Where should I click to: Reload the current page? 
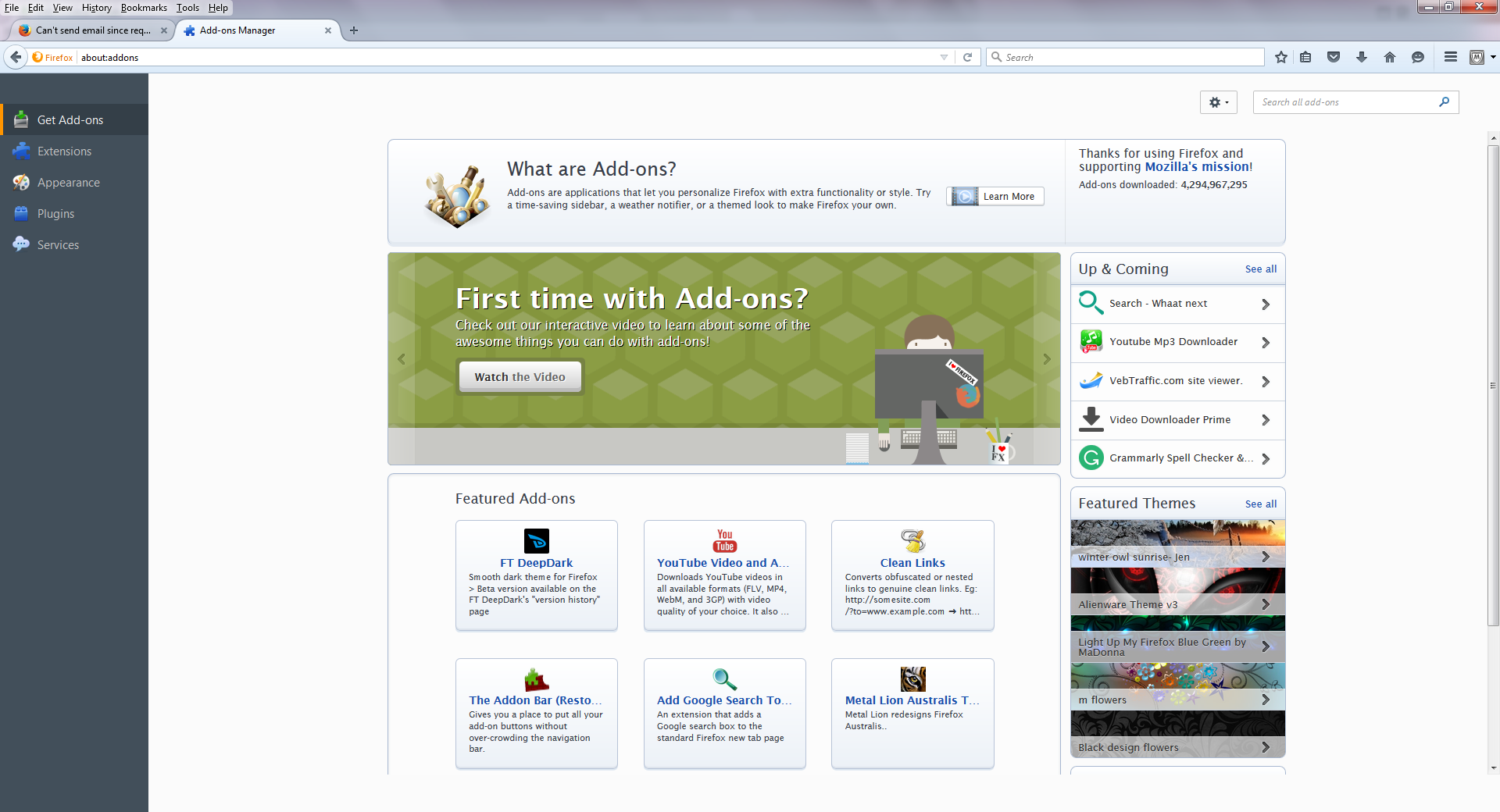[967, 57]
